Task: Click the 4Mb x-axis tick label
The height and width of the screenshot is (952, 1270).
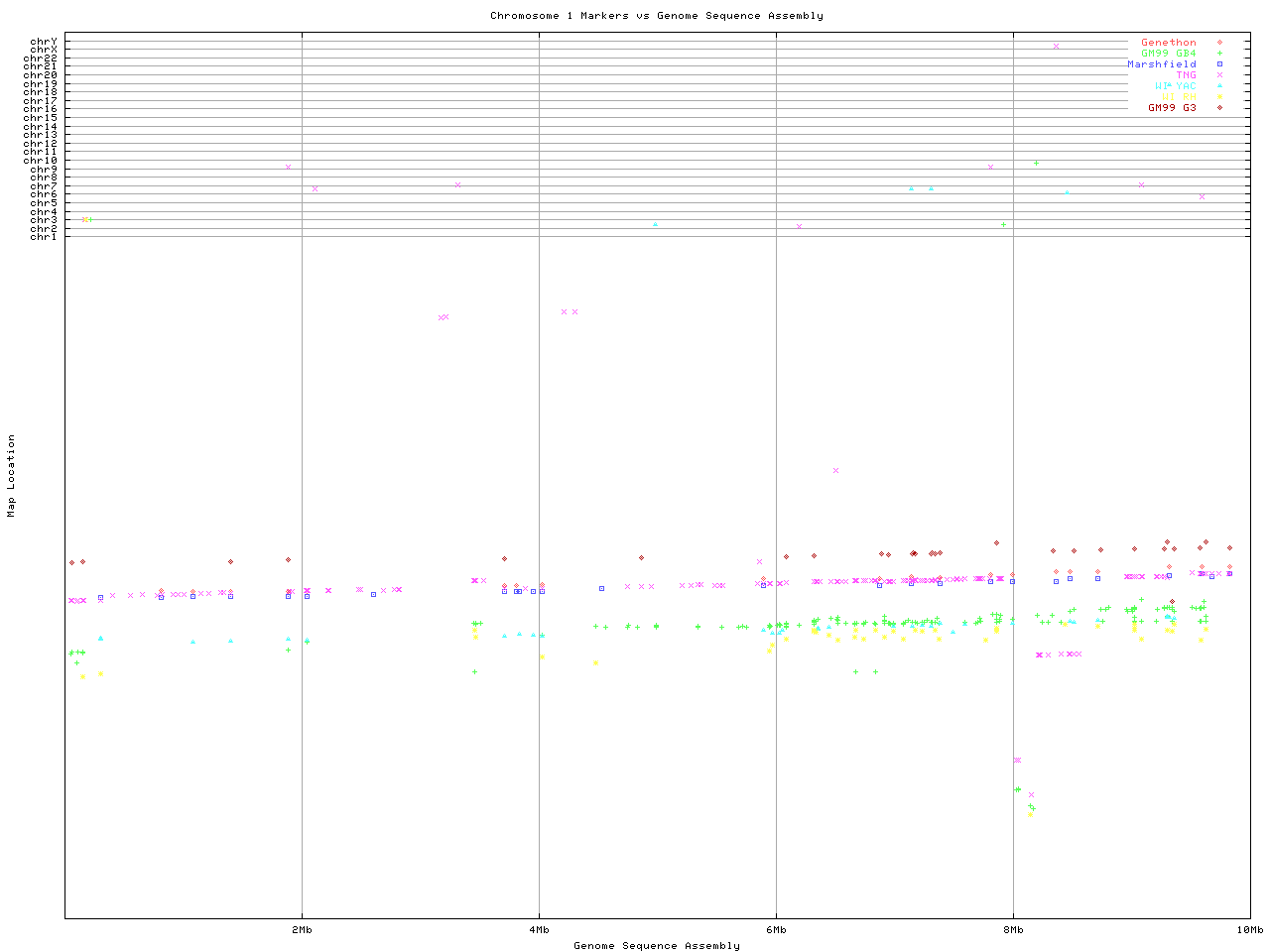Action: pos(539,930)
